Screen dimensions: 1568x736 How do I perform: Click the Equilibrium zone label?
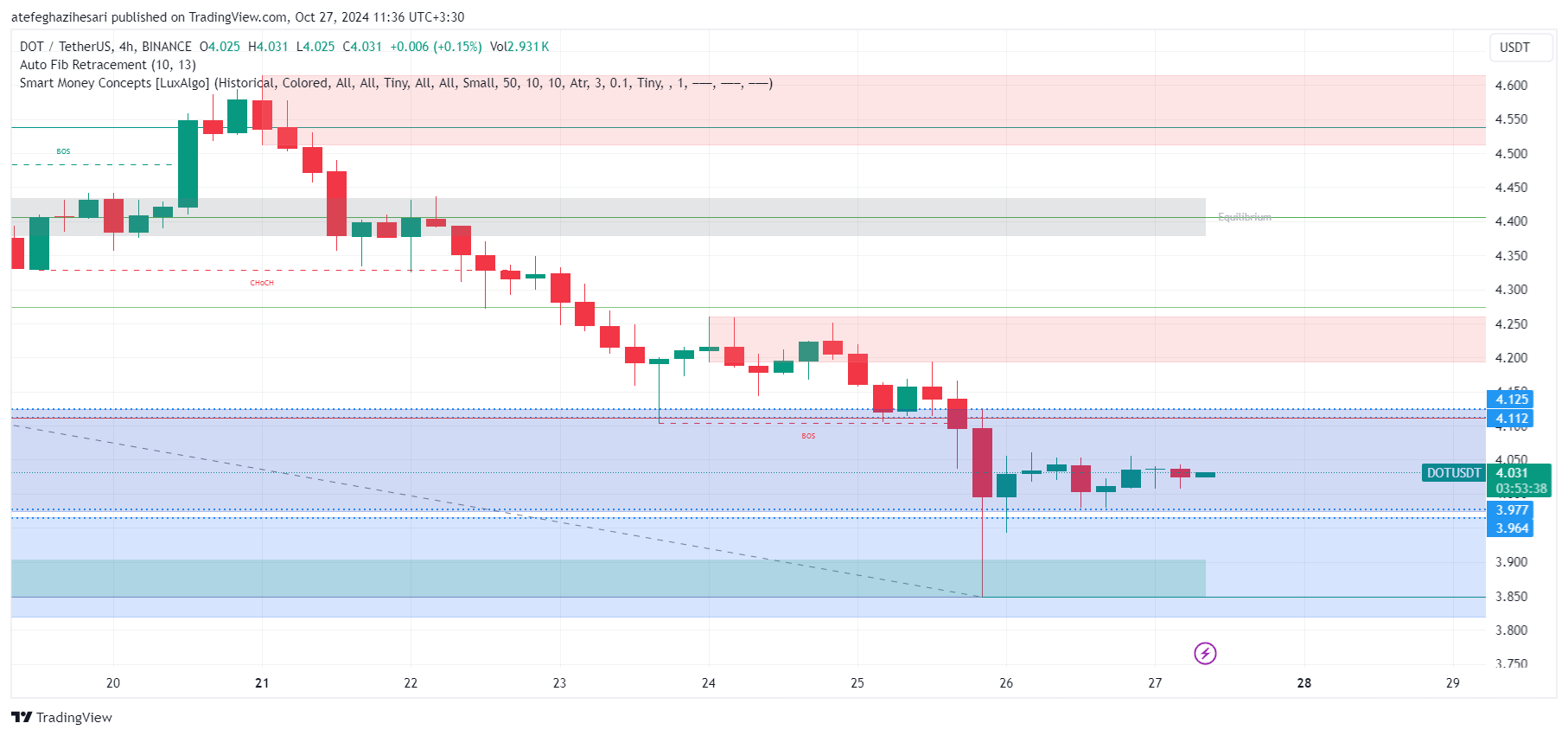click(1245, 217)
